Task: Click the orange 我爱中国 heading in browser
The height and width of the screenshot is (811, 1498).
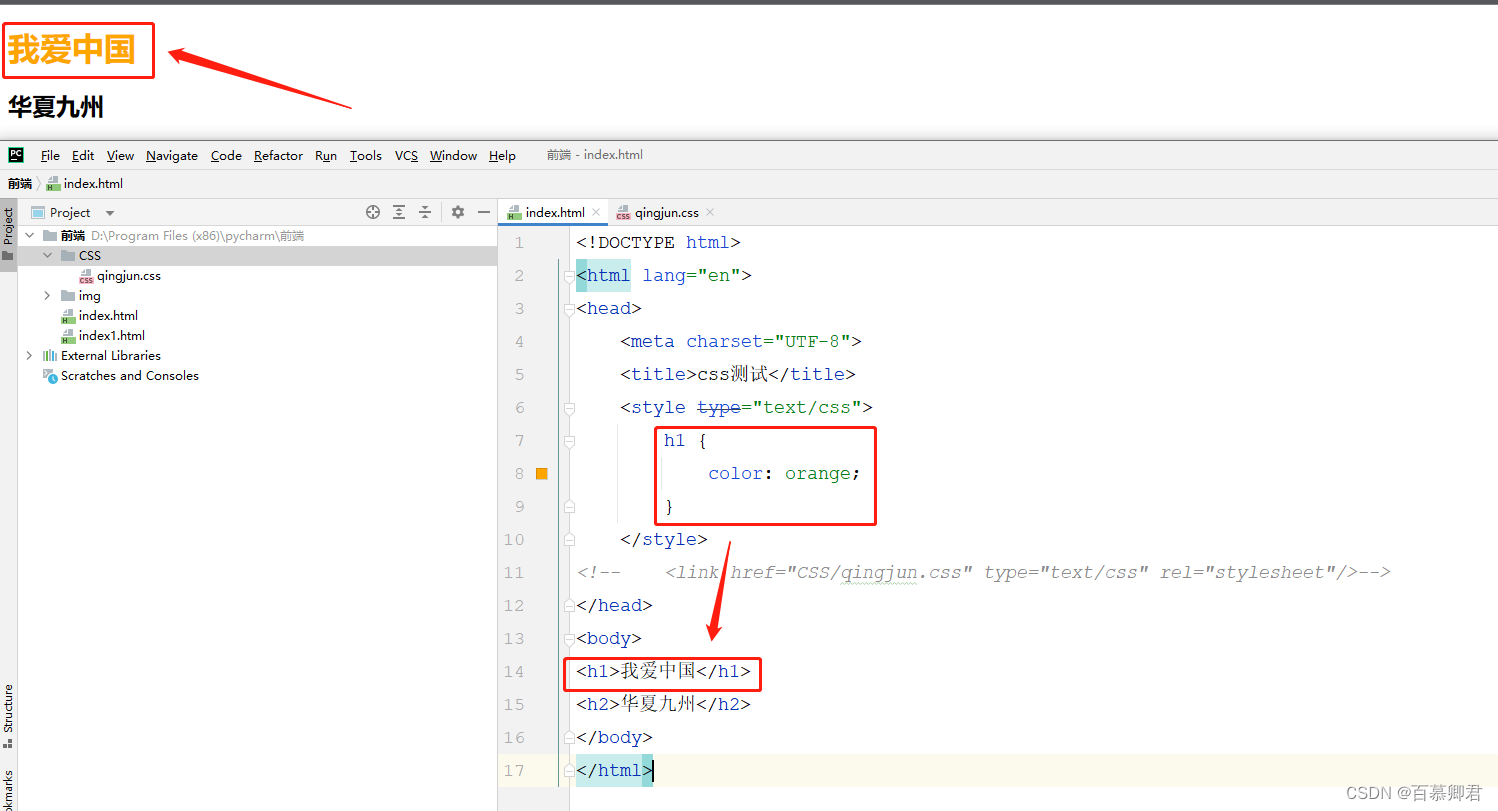Action: pyautogui.click(x=72, y=49)
